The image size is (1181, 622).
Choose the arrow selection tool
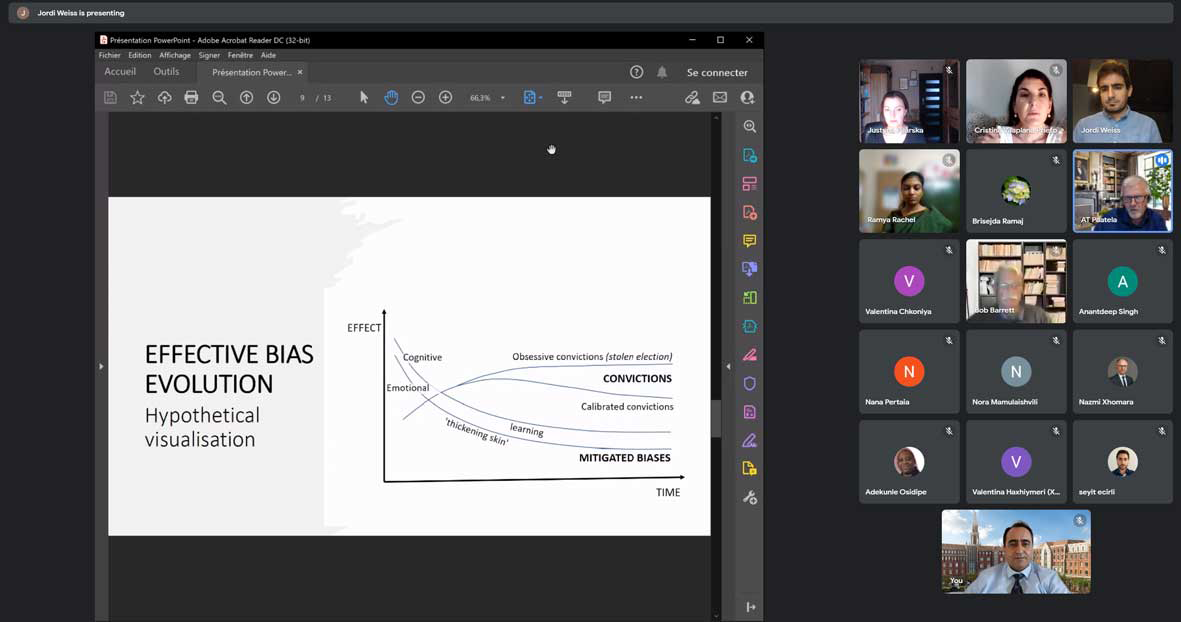pos(364,97)
